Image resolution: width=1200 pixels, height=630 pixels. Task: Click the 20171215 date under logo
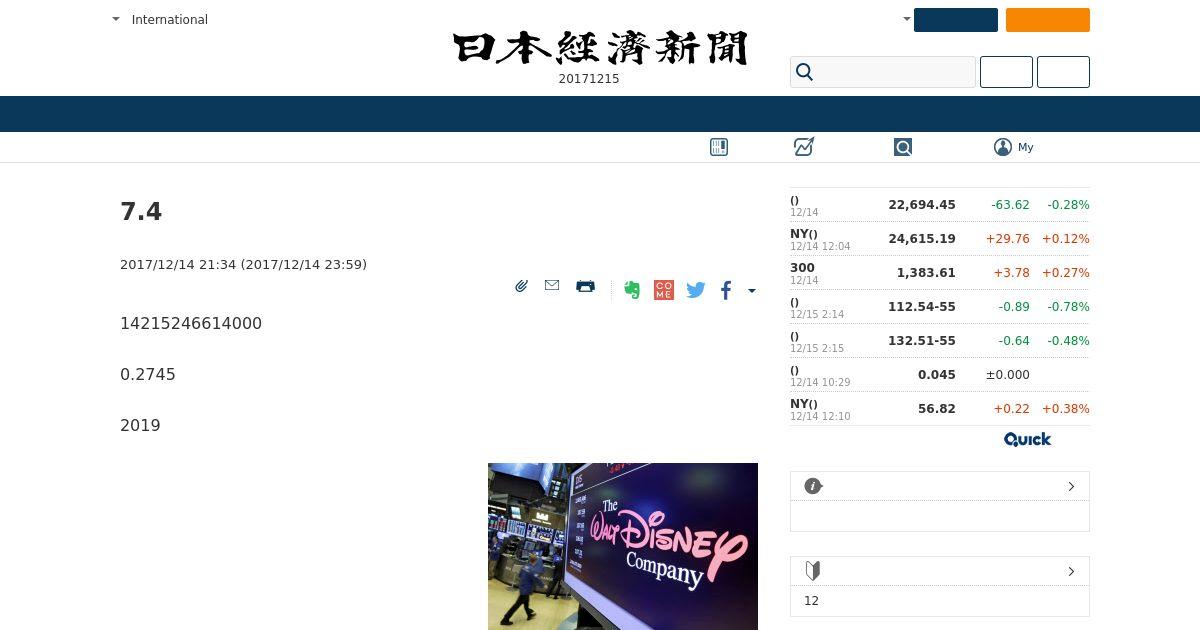589,79
